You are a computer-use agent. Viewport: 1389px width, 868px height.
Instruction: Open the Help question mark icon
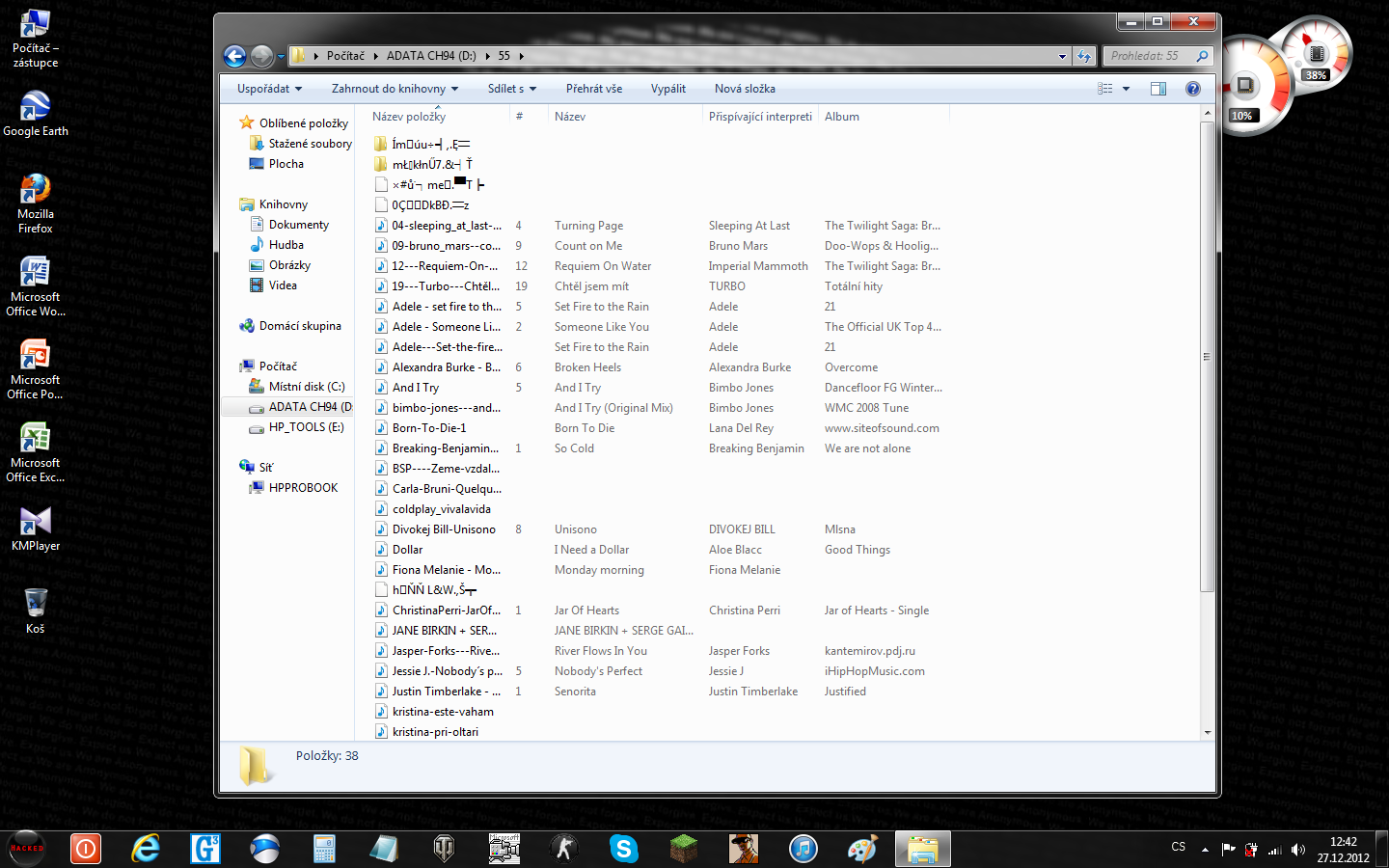click(1193, 89)
